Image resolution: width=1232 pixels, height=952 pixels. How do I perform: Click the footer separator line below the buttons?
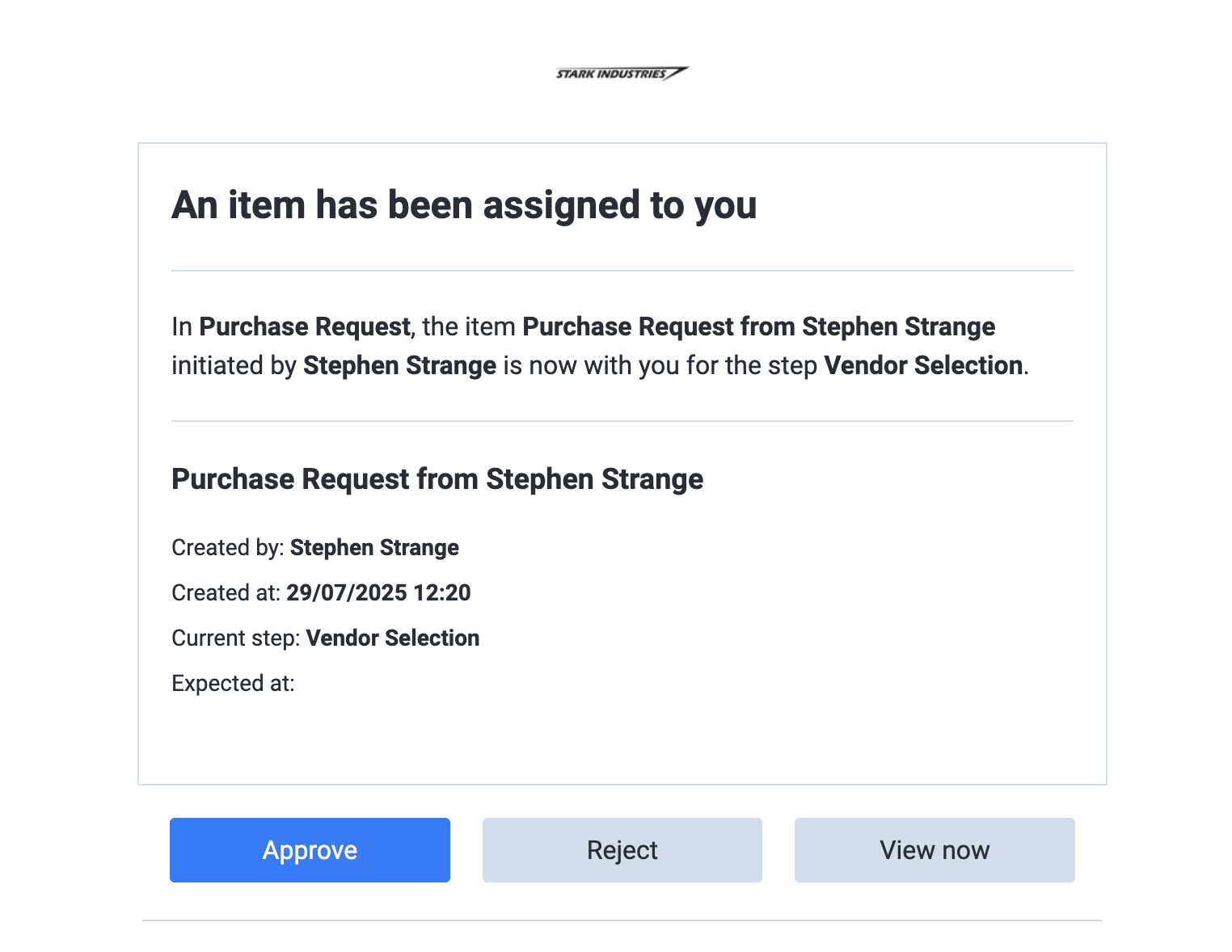[x=622, y=920]
